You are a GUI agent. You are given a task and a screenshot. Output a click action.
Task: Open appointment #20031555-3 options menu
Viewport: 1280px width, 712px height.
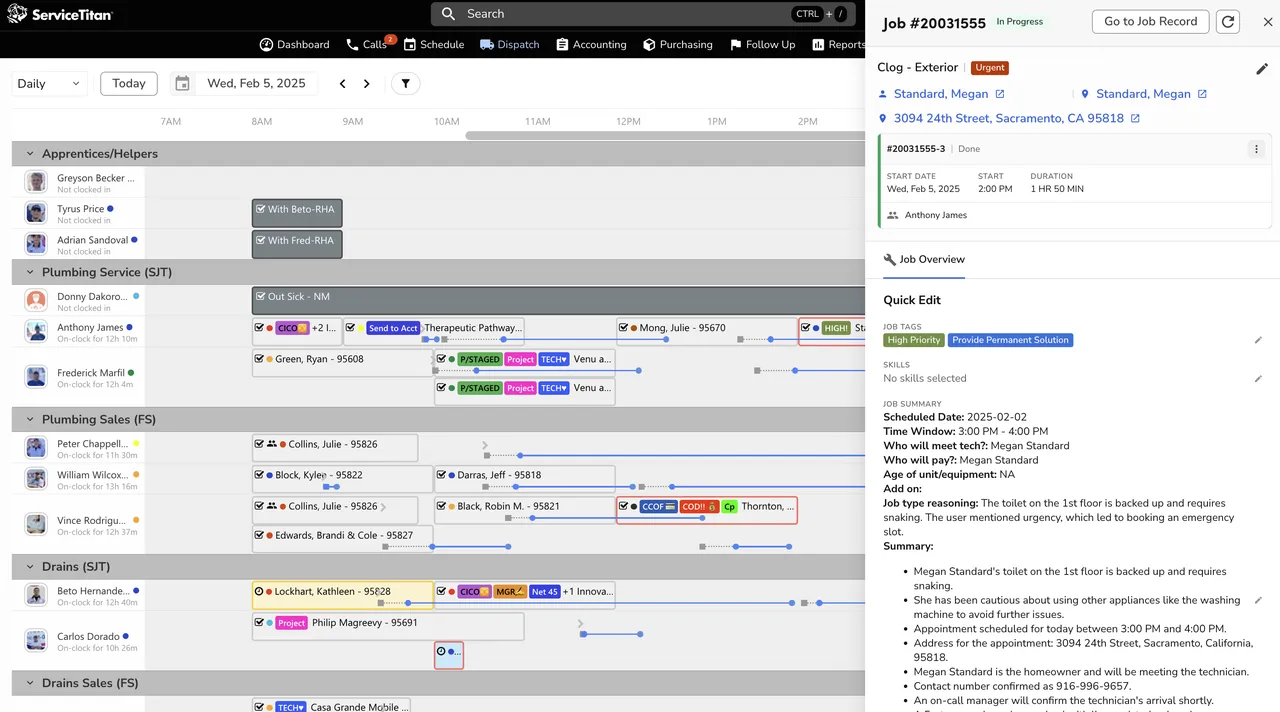[1256, 149]
